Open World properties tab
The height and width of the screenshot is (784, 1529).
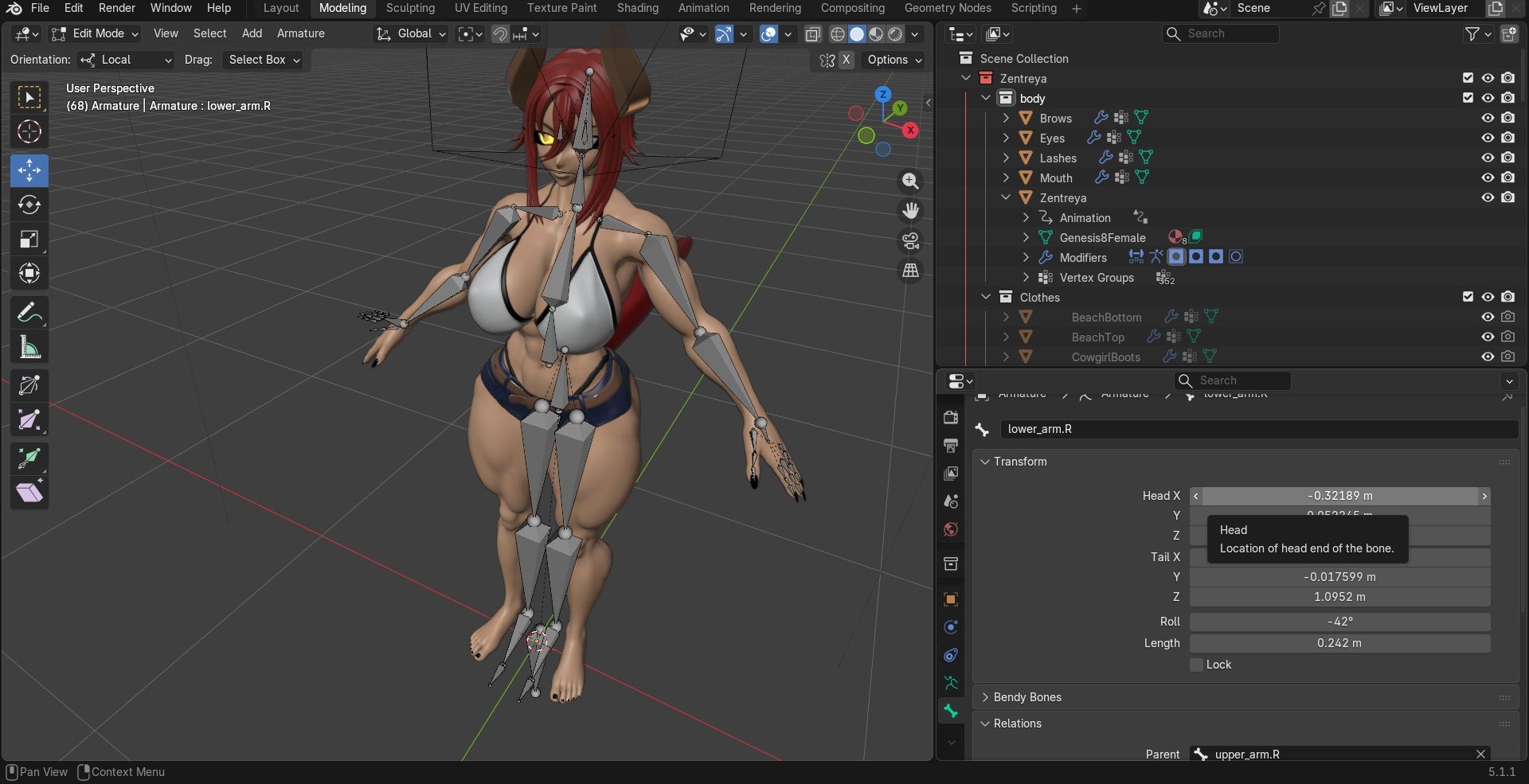tap(951, 530)
